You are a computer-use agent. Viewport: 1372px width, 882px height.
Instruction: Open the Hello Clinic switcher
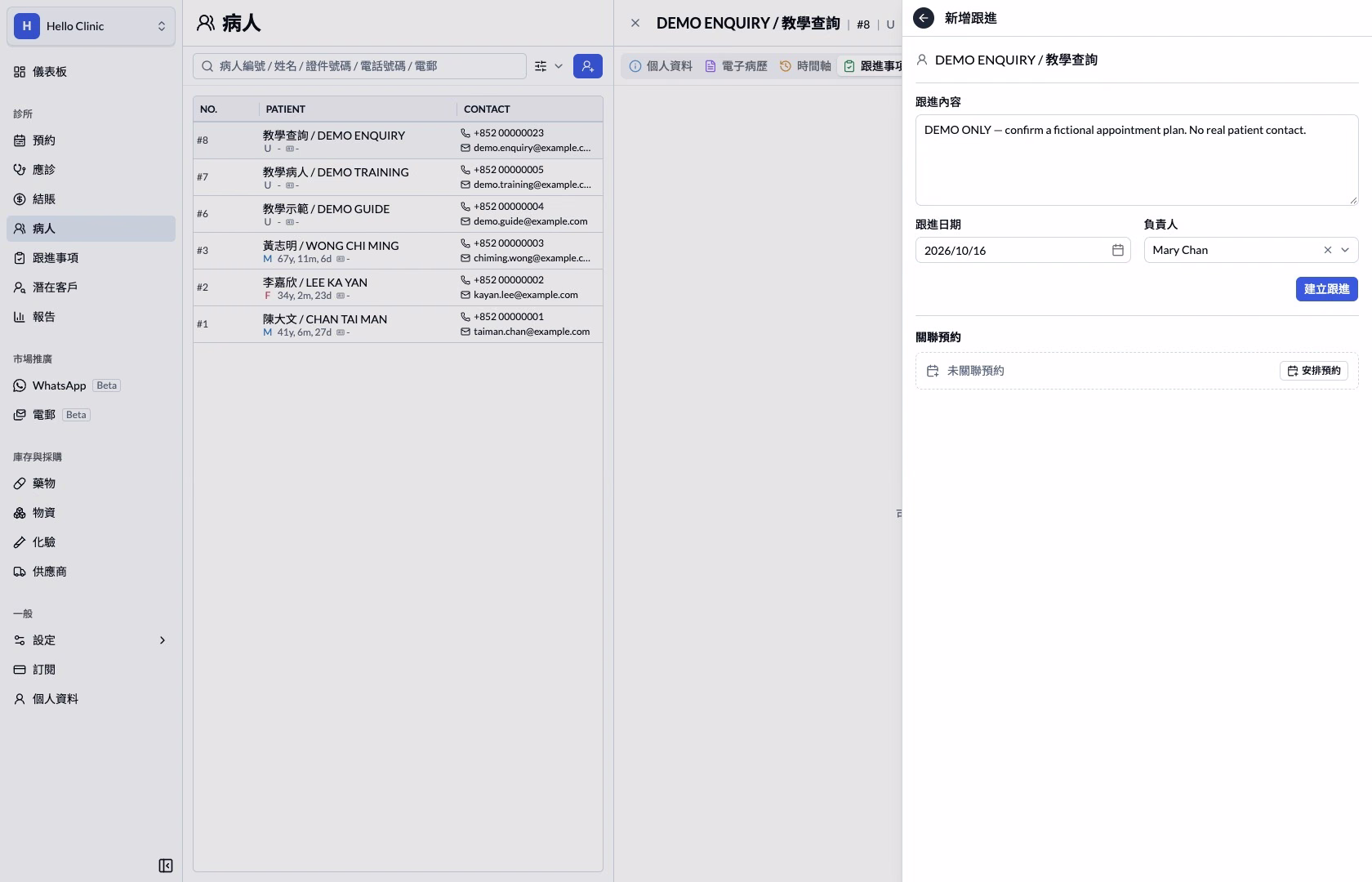[x=91, y=26]
